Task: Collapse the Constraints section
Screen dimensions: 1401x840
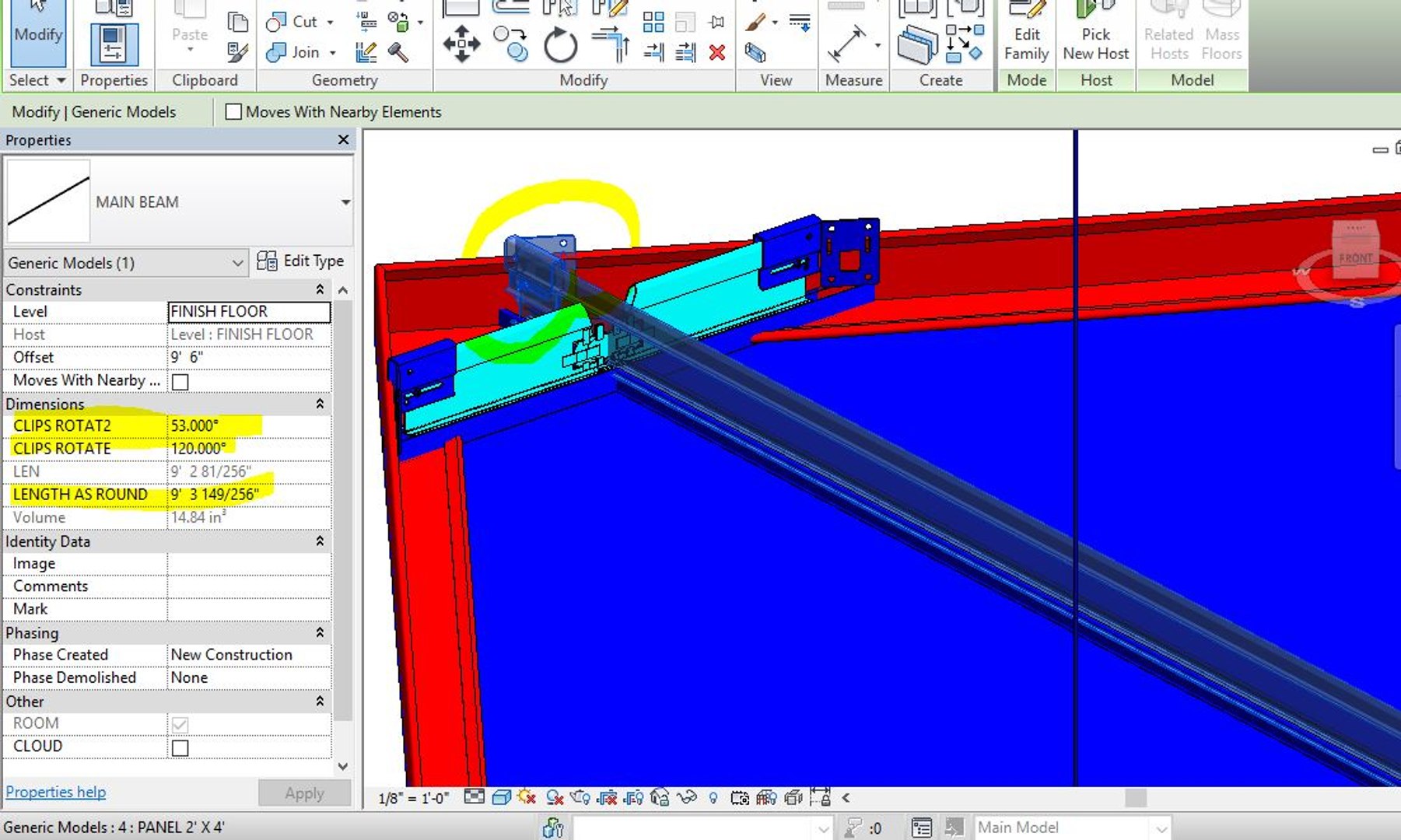Action: tap(320, 289)
